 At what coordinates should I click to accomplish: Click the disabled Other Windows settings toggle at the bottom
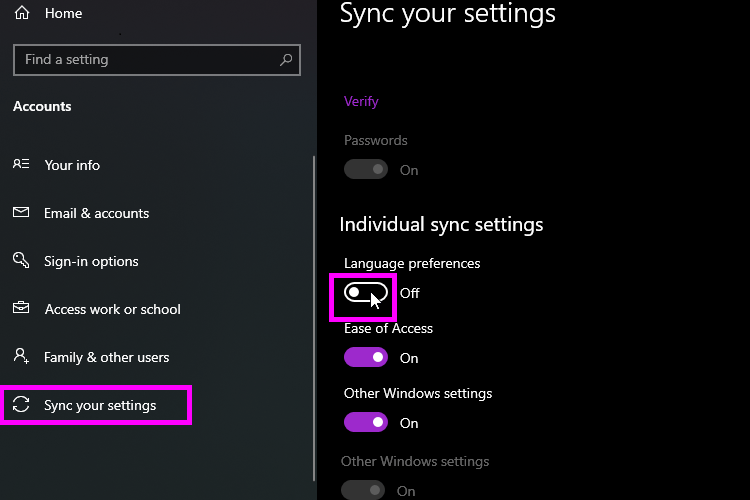coord(363,490)
